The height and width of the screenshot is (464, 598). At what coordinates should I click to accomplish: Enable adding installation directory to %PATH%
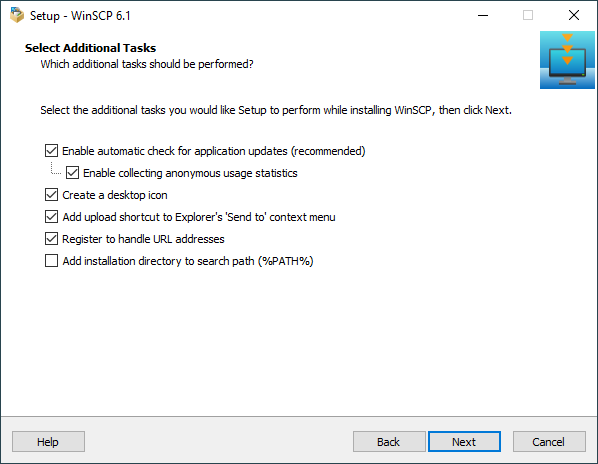[x=51, y=261]
